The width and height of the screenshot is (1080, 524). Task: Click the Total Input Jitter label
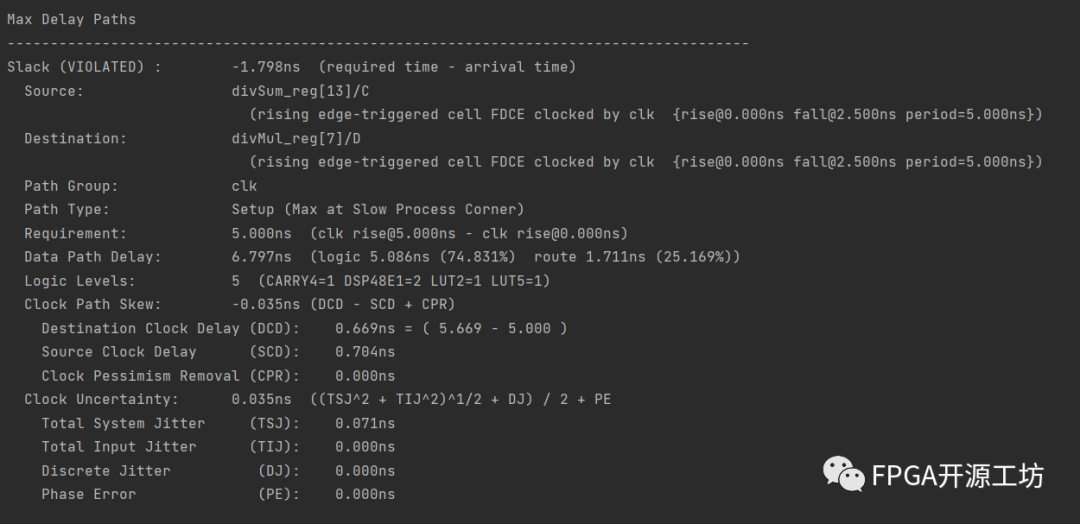point(119,447)
